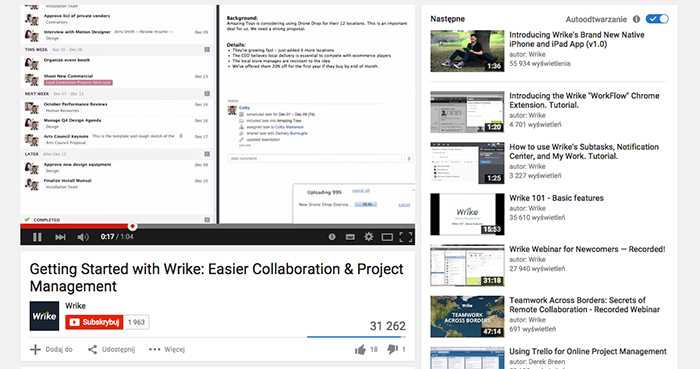The height and width of the screenshot is (369, 700).
Task: Open 'Wrike Webinar for Newcomers' title
Action: [x=588, y=249]
